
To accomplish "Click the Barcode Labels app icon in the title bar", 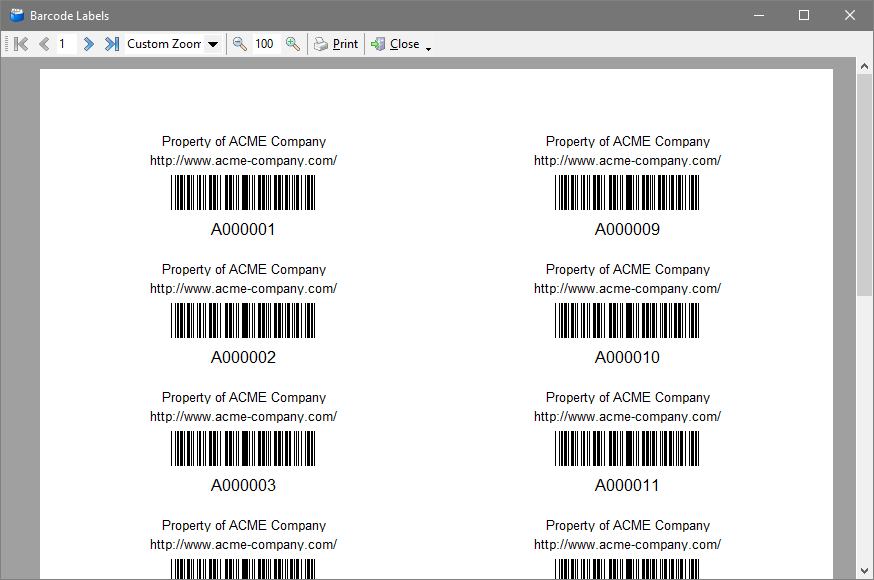I will pyautogui.click(x=17, y=15).
